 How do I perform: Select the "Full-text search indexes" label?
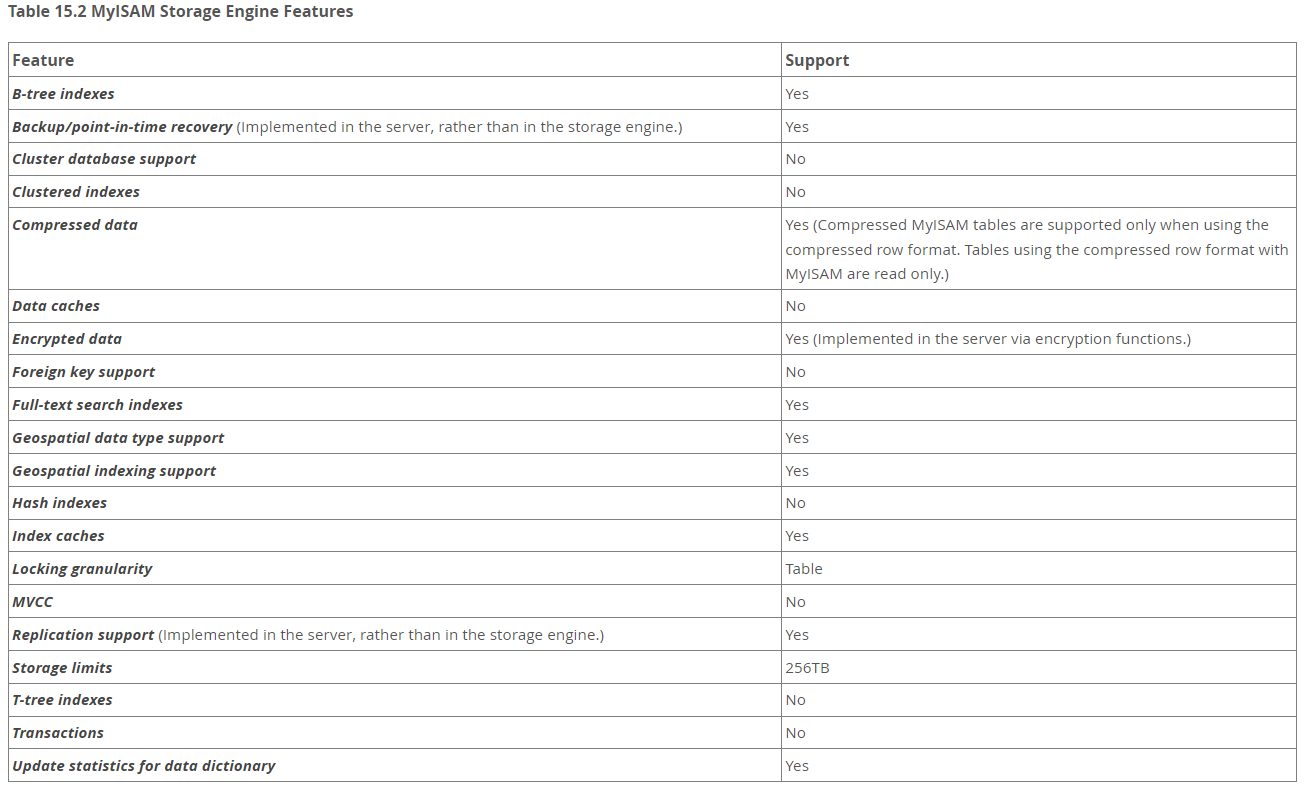97,405
